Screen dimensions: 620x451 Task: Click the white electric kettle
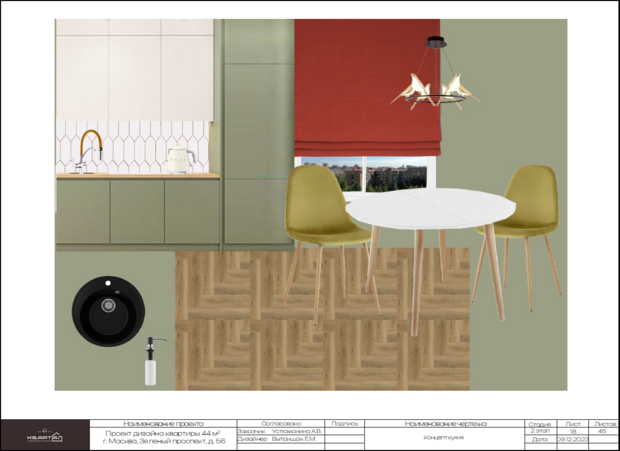(x=181, y=159)
